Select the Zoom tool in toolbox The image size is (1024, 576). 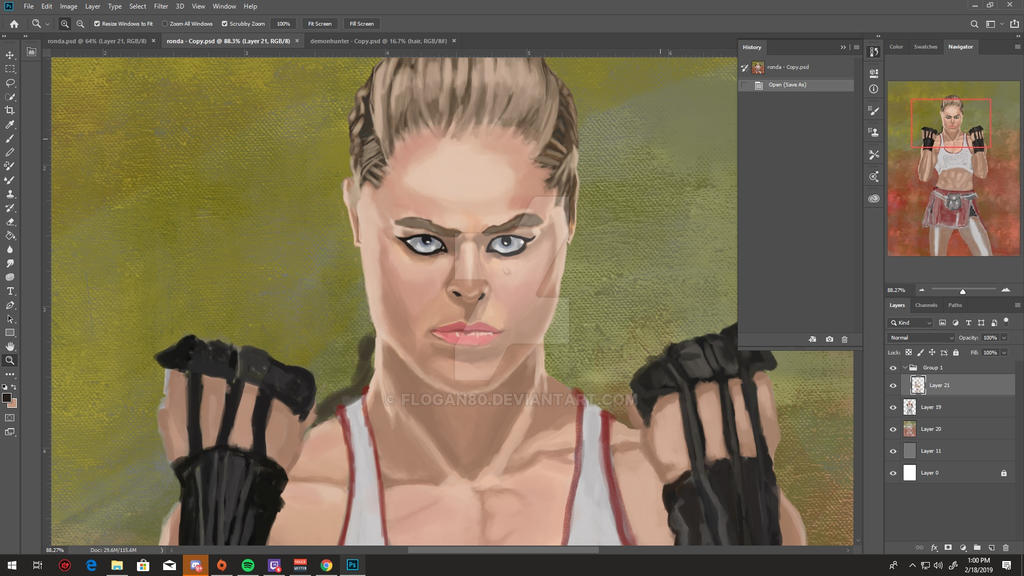coord(10,360)
